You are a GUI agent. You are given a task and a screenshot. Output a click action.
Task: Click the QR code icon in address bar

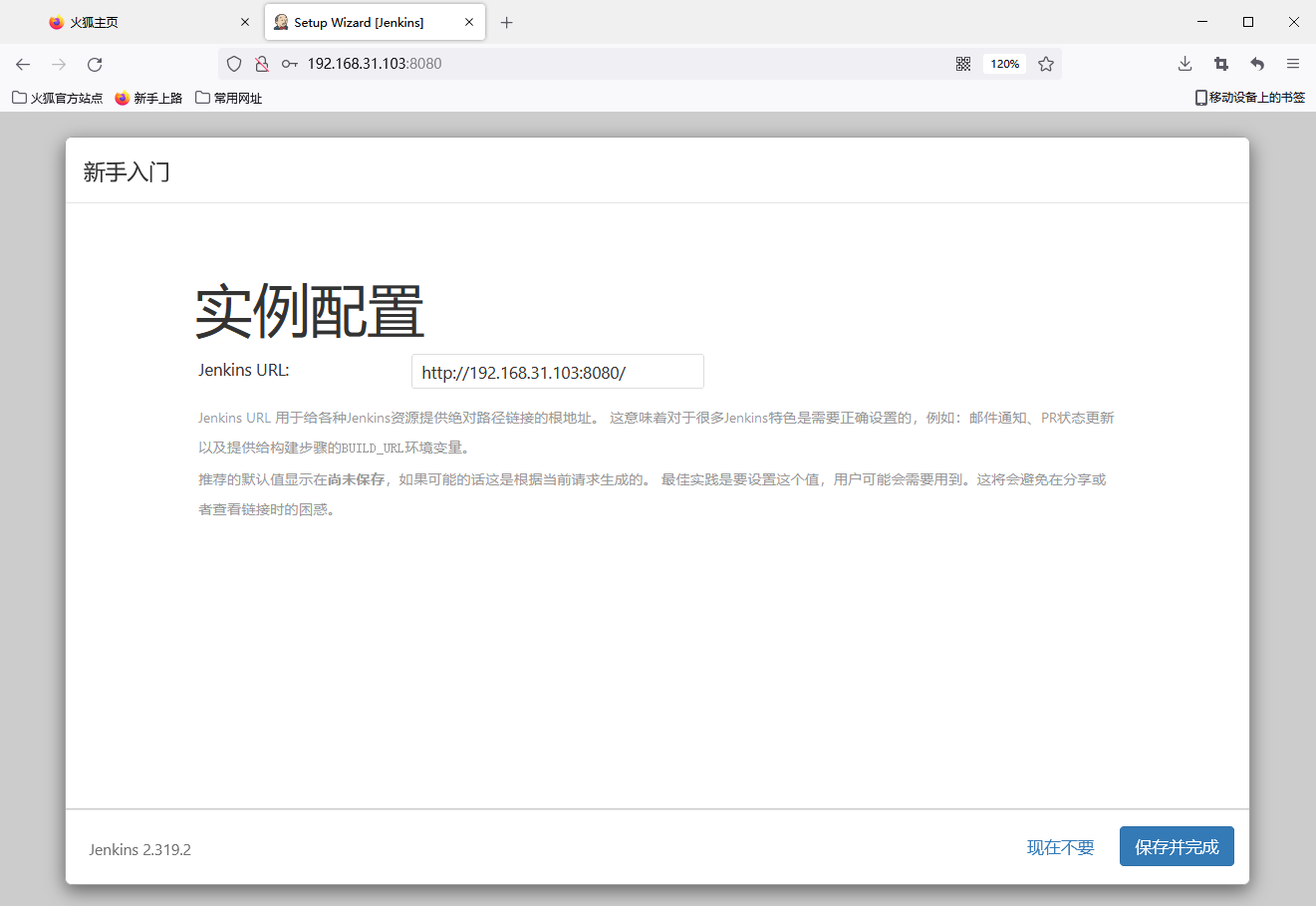tap(963, 64)
